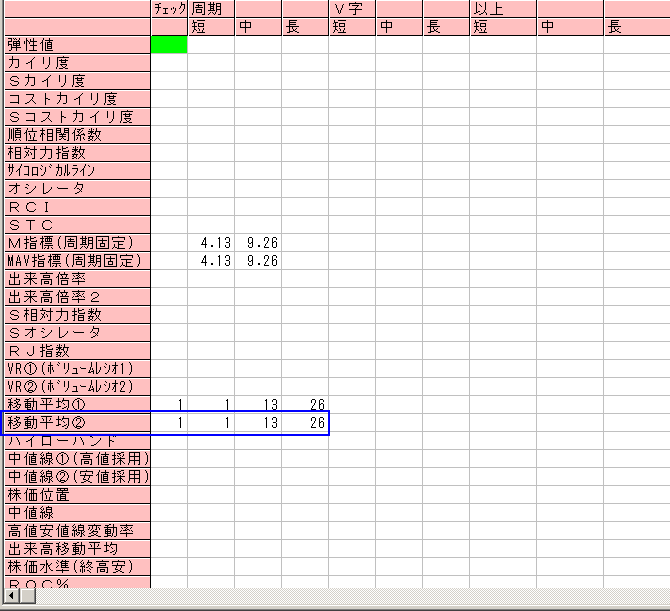Select the 株価水準(終高安) row label

(77, 567)
